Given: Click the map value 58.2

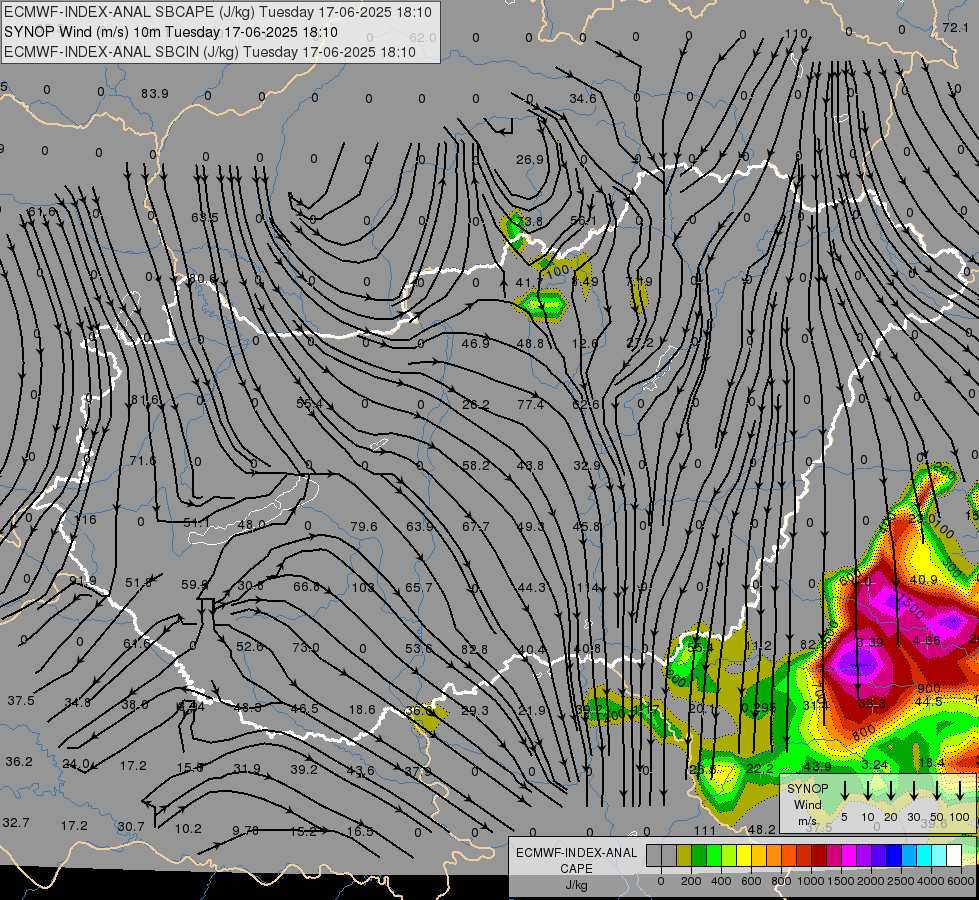Looking at the screenshot, I should pos(476,466).
